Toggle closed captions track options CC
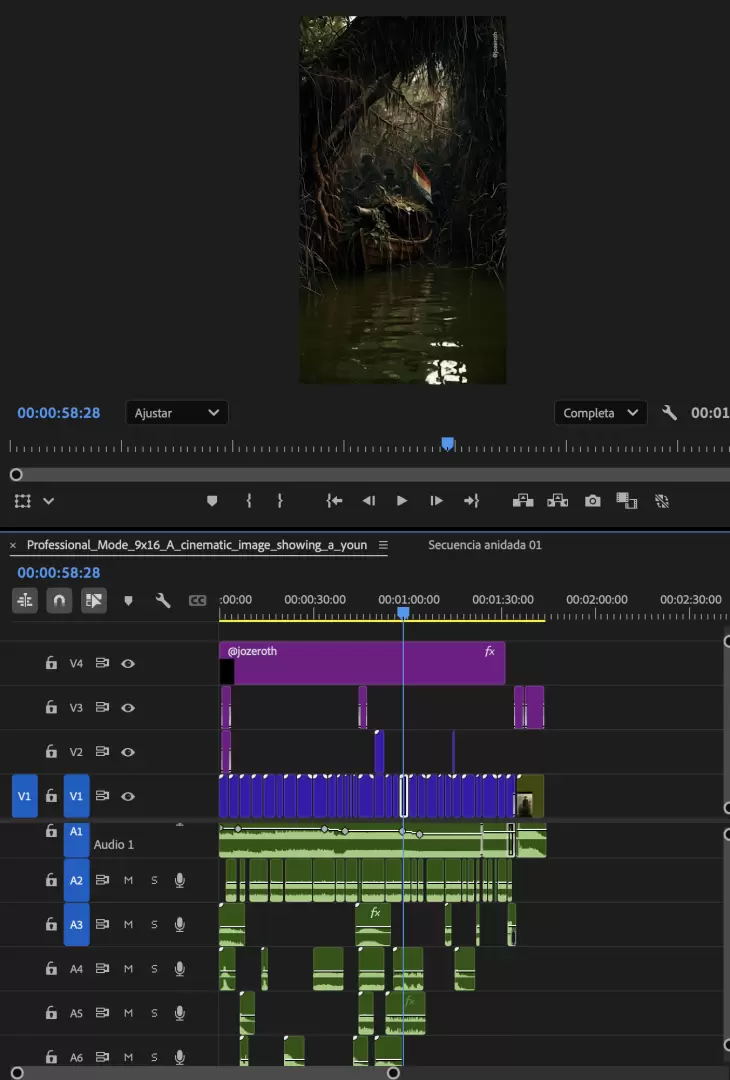730x1080 pixels. [x=198, y=601]
